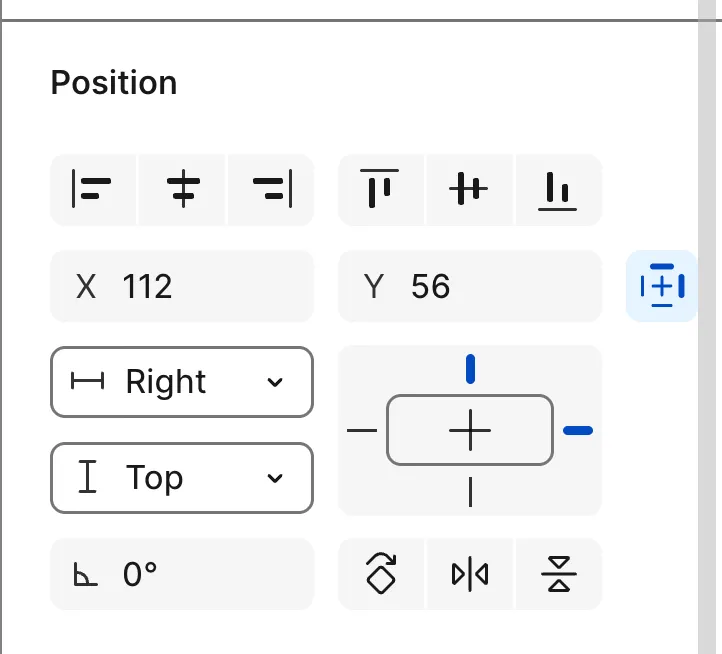This screenshot has width=722, height=654.
Task: Open the Right horizontal constraint dropdown
Action: tap(182, 382)
